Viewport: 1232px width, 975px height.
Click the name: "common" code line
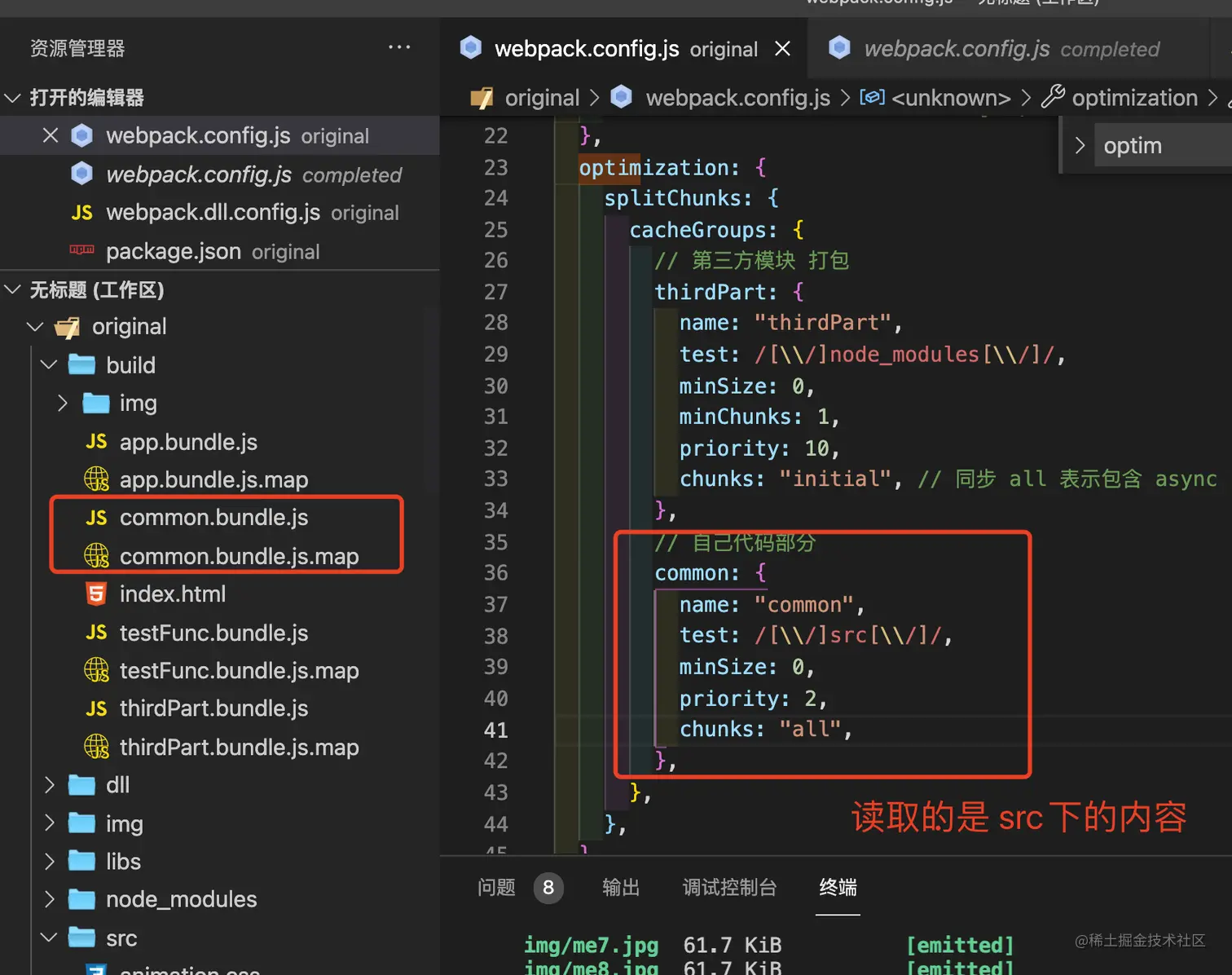772,605
